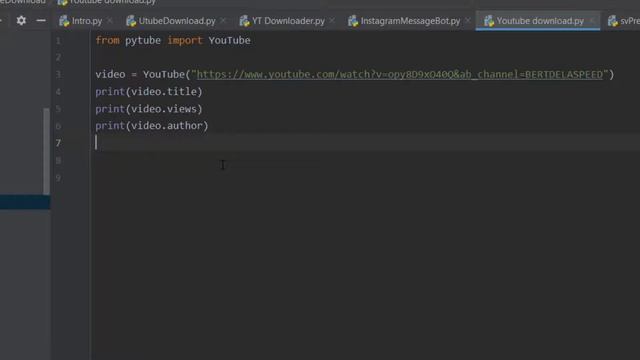640x360 pixels.
Task: Switch to UtubeDownload.py tab
Action: point(177,21)
